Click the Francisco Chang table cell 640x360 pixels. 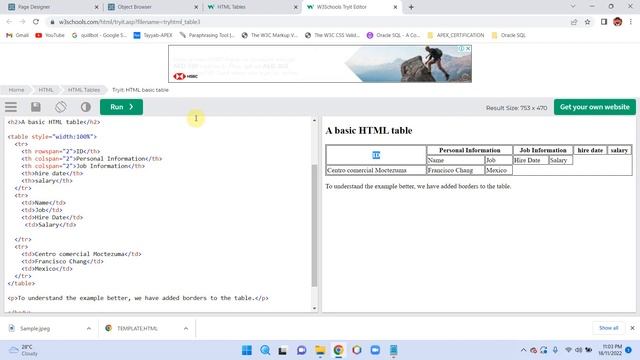[455, 170]
